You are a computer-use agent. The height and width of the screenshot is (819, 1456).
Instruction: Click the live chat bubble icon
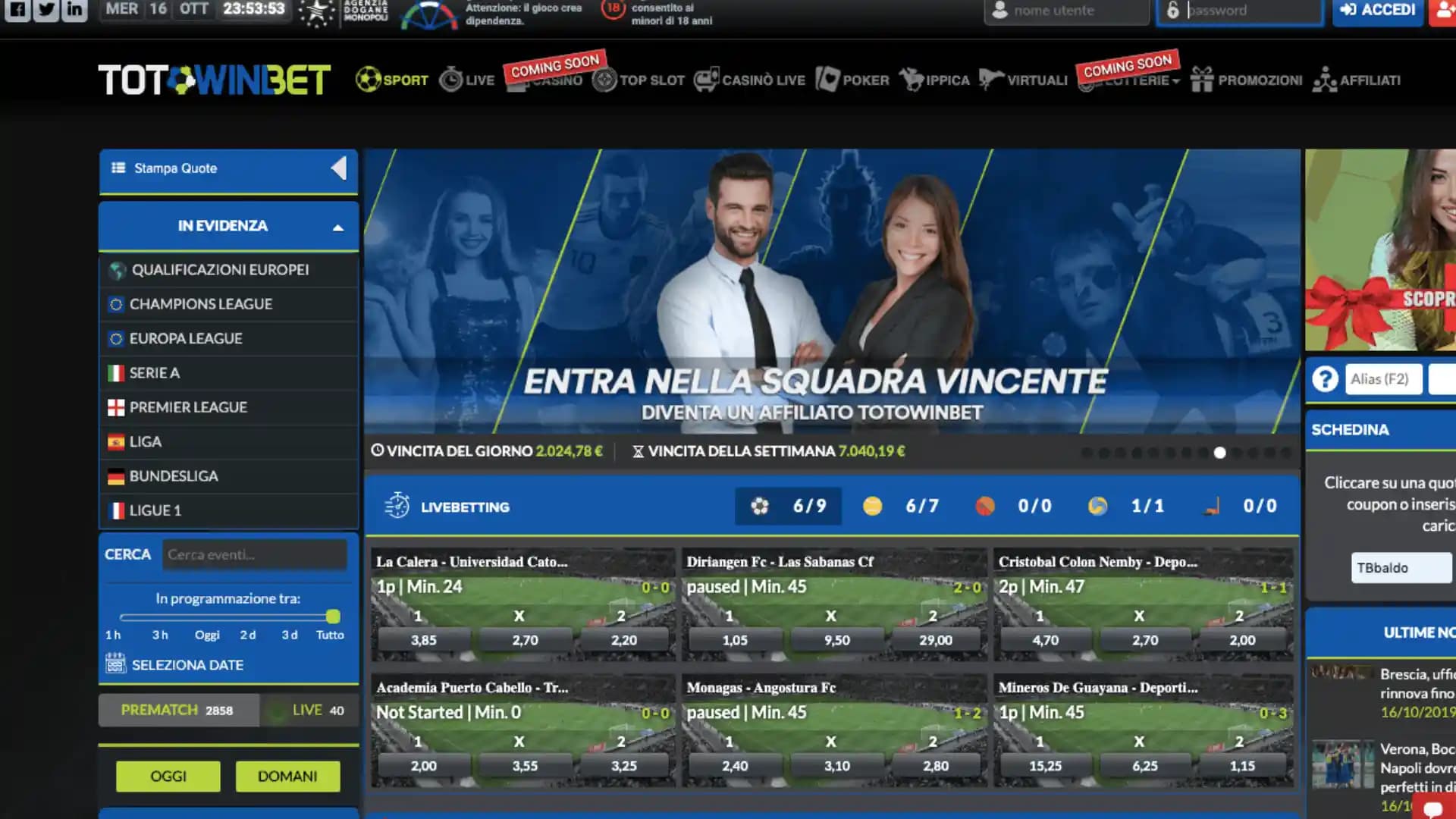[1432, 809]
